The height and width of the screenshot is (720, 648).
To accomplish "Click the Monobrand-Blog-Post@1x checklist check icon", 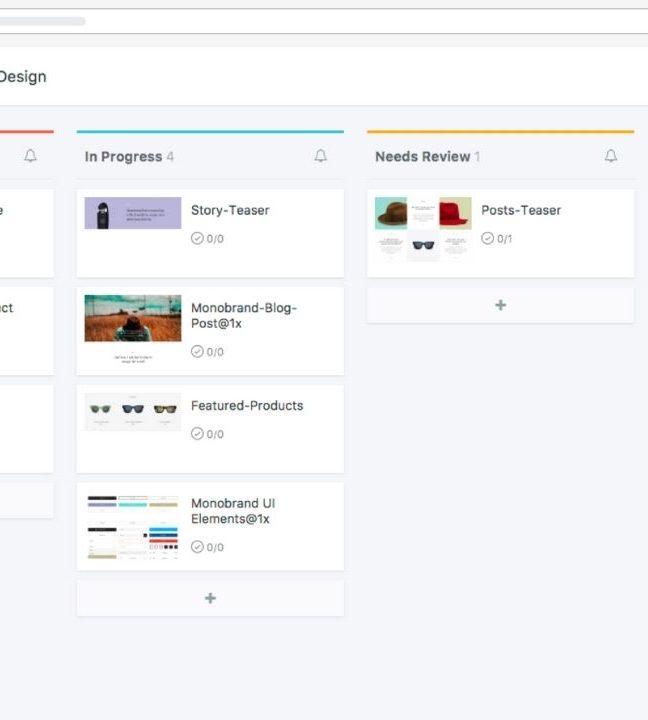I will (x=197, y=351).
